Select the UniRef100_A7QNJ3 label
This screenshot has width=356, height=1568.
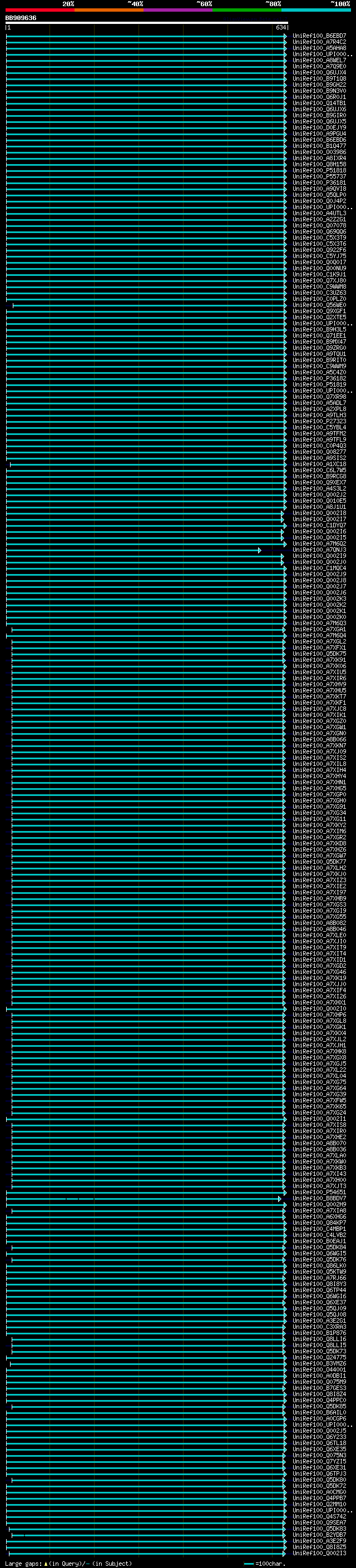(319, 550)
